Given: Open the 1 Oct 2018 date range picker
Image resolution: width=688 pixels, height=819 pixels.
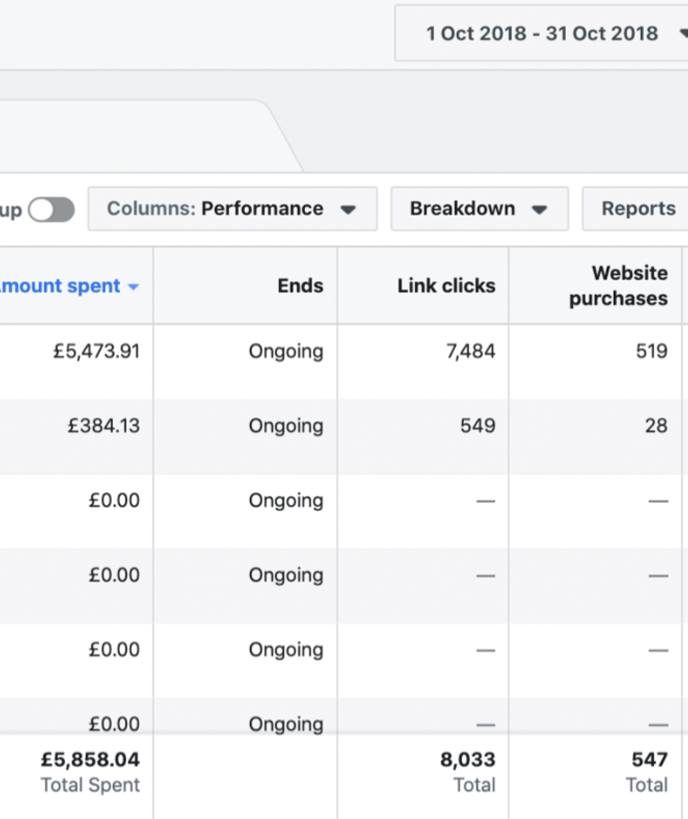Looking at the screenshot, I should click(x=541, y=33).
